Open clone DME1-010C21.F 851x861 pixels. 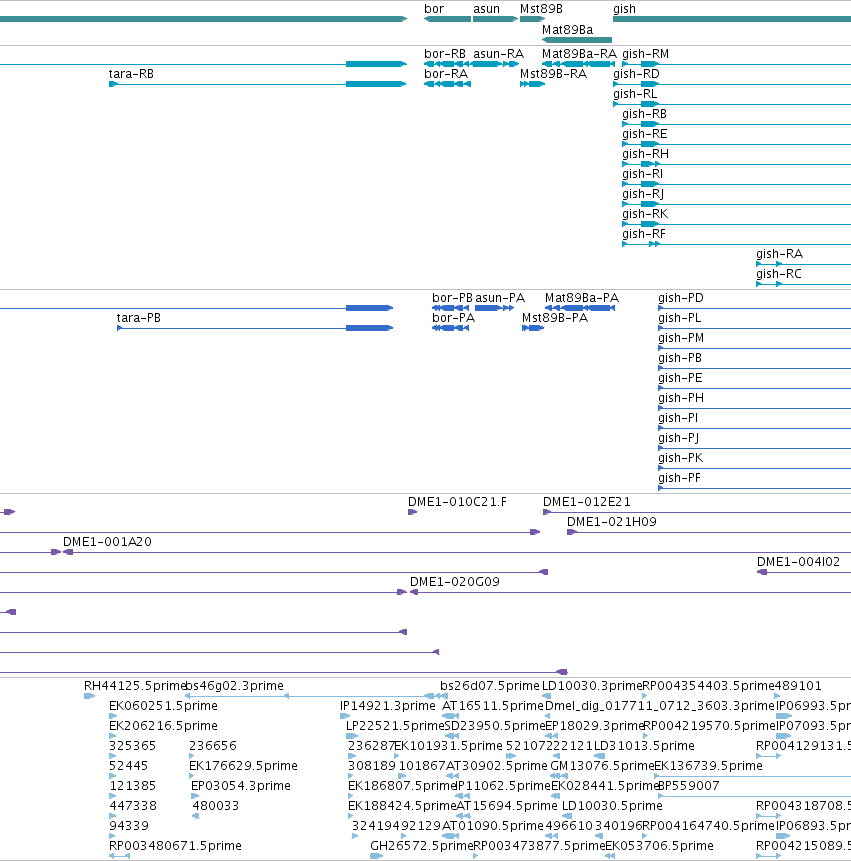[x=412, y=512]
